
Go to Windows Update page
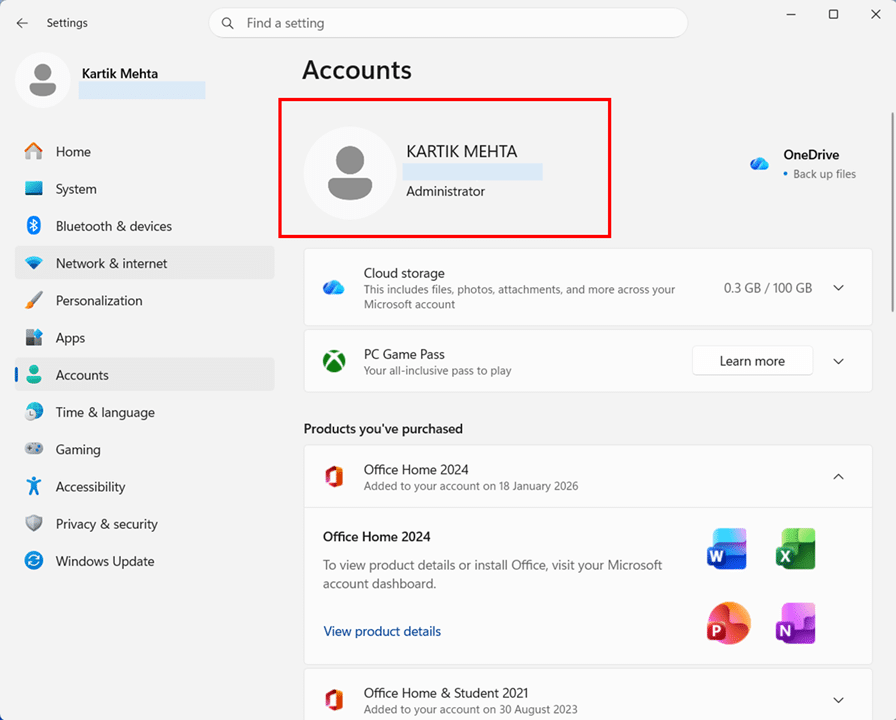pyautogui.click(x=105, y=561)
